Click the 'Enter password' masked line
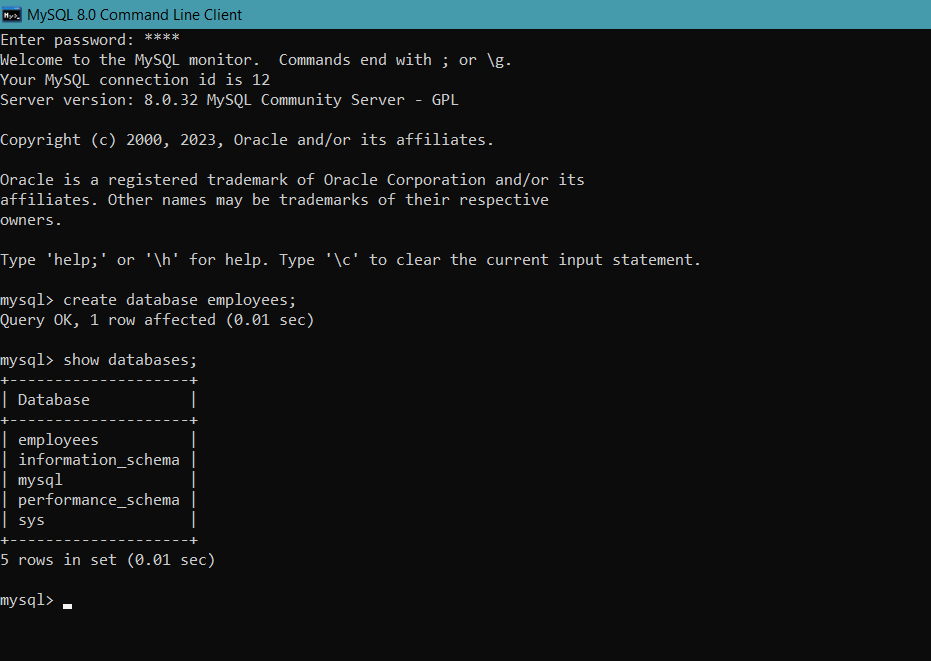The width and height of the screenshot is (931, 661). (90, 40)
